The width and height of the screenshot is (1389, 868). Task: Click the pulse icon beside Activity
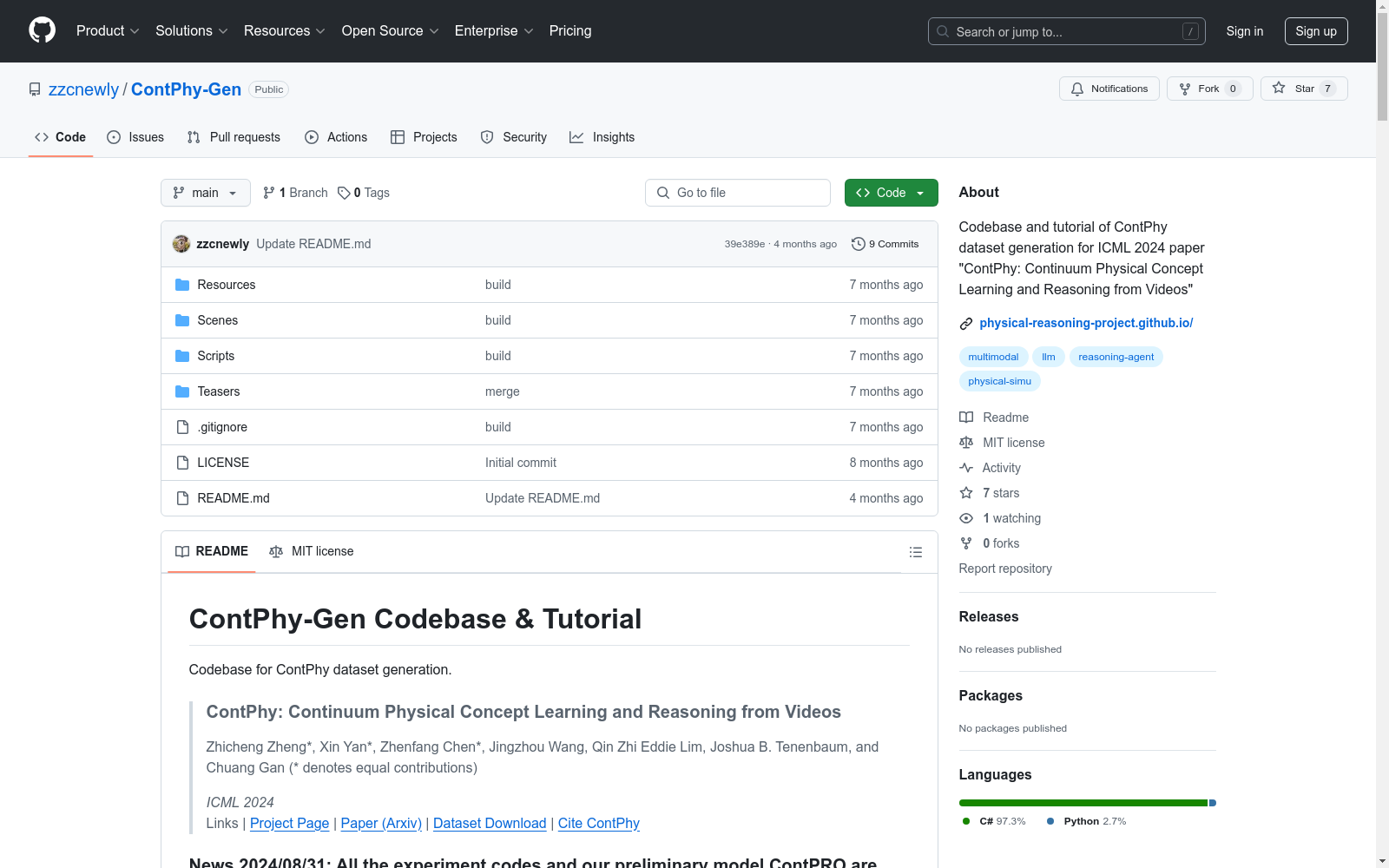click(x=966, y=468)
